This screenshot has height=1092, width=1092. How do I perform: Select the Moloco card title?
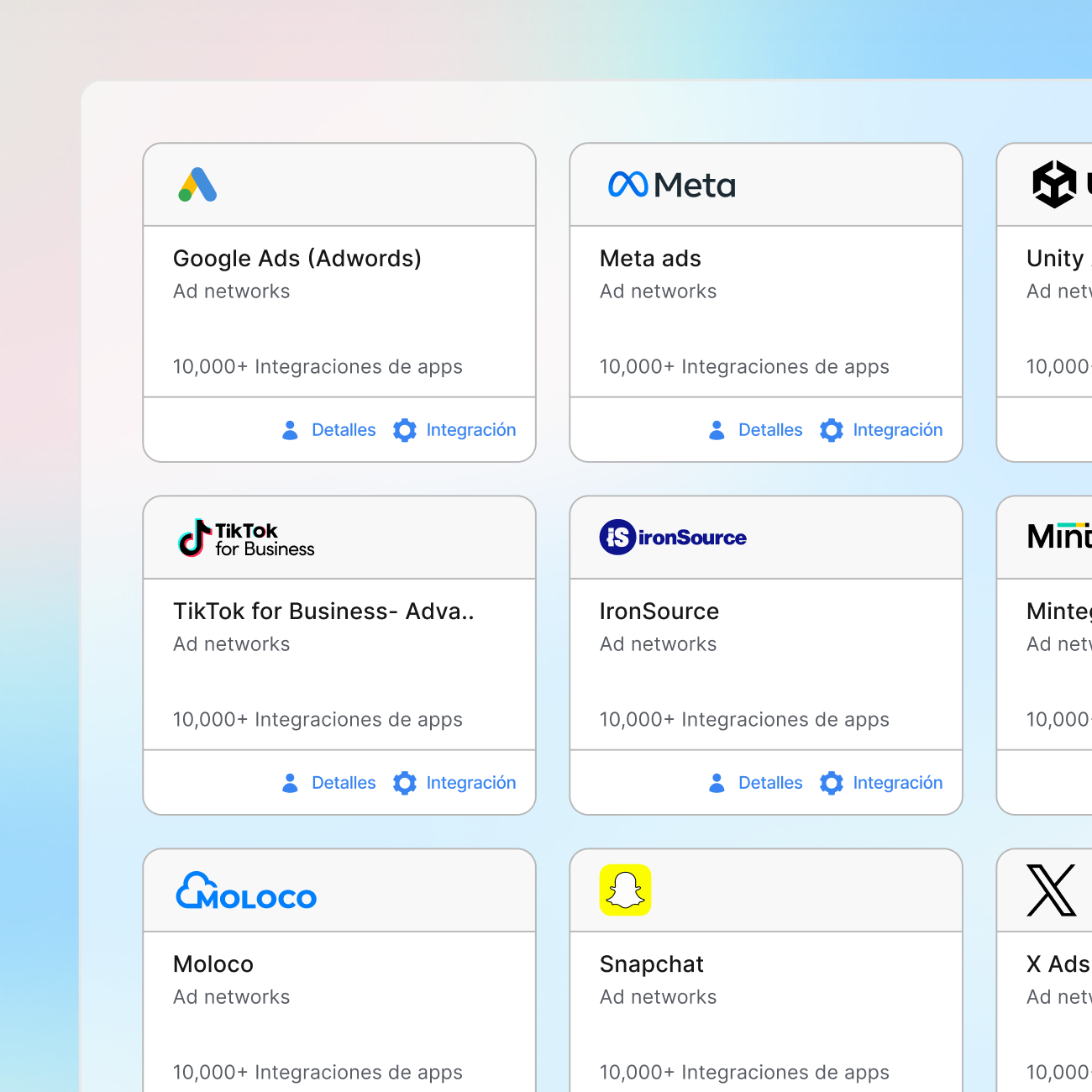(213, 964)
